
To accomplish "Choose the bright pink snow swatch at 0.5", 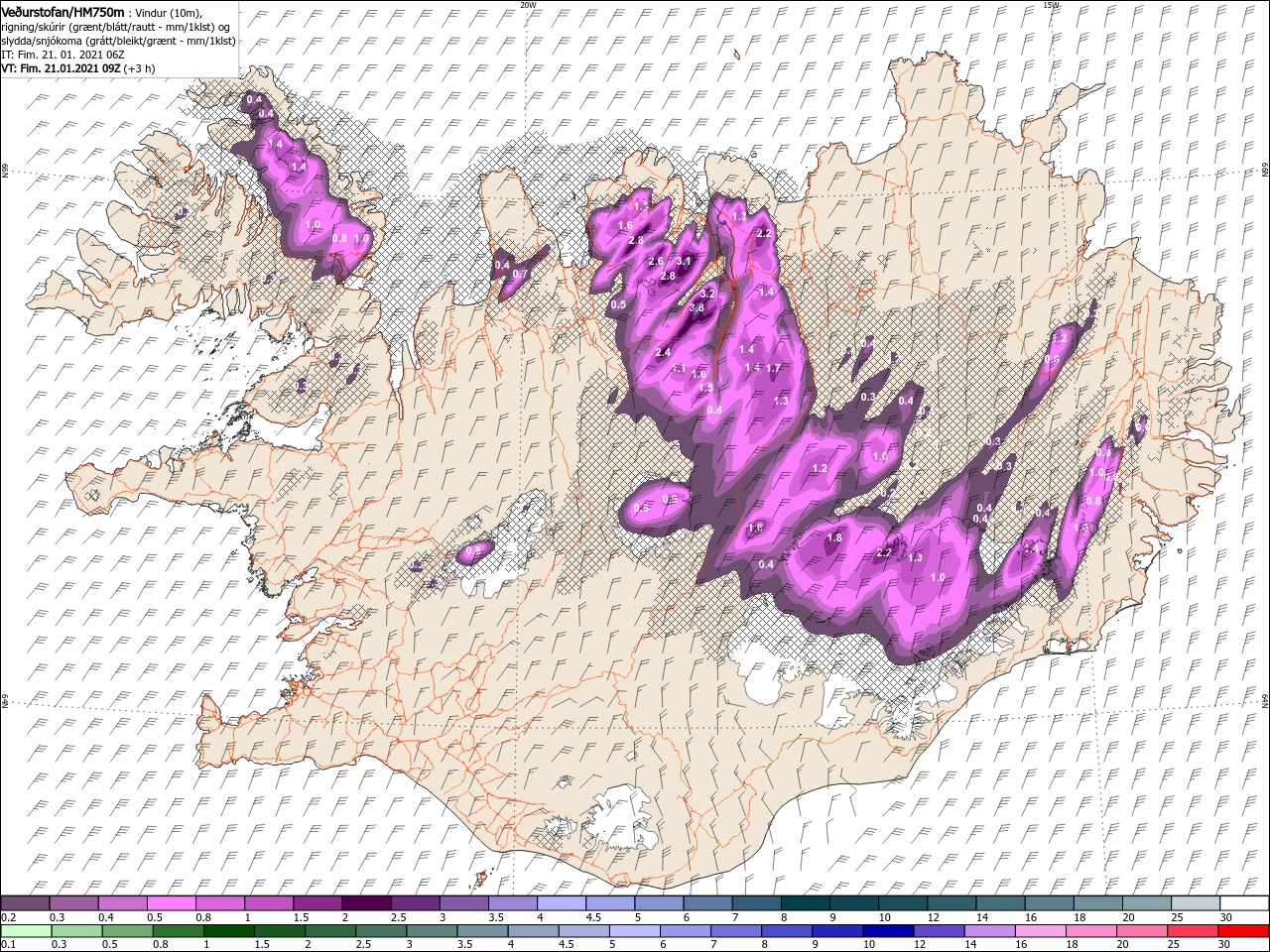I will tap(171, 903).
